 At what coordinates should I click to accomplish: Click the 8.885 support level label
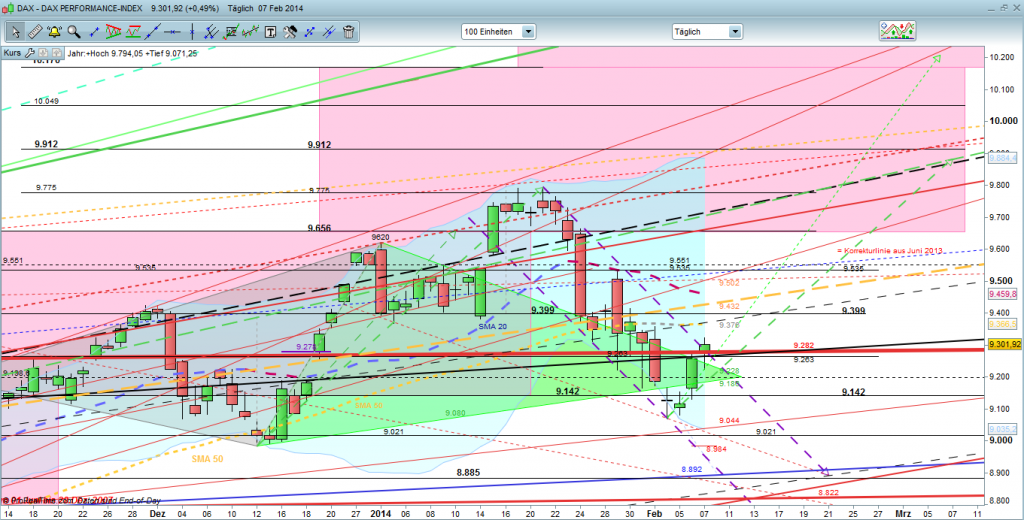point(469,472)
